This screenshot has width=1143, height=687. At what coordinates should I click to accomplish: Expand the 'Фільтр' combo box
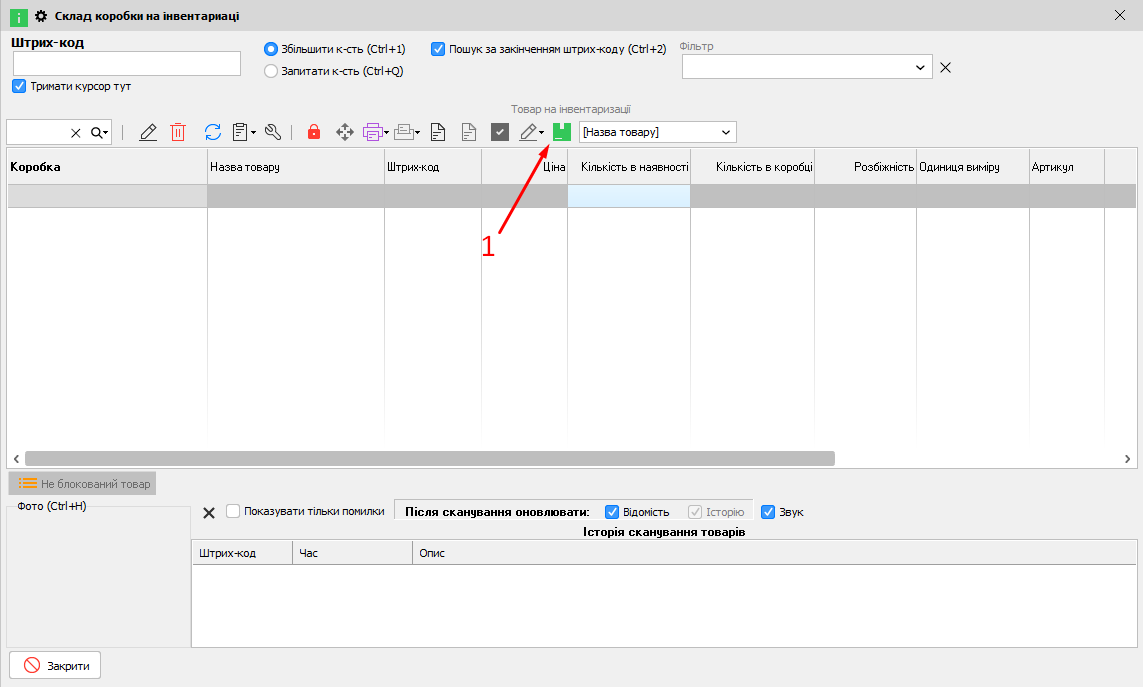point(920,67)
